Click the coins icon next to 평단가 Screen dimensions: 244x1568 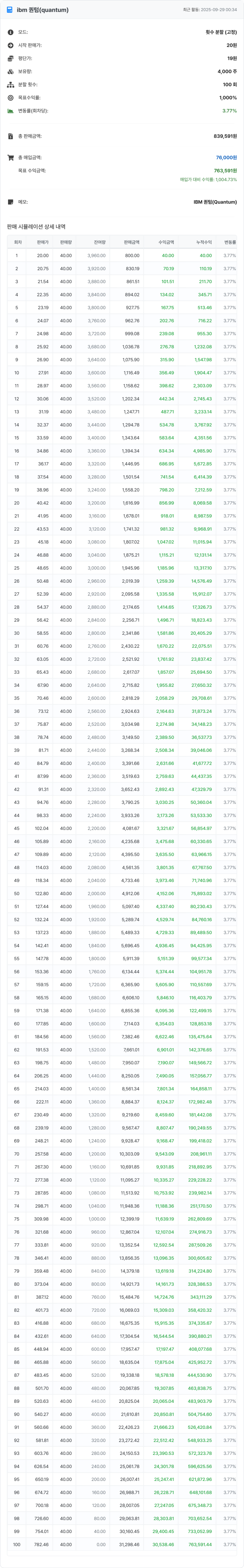click(10, 59)
